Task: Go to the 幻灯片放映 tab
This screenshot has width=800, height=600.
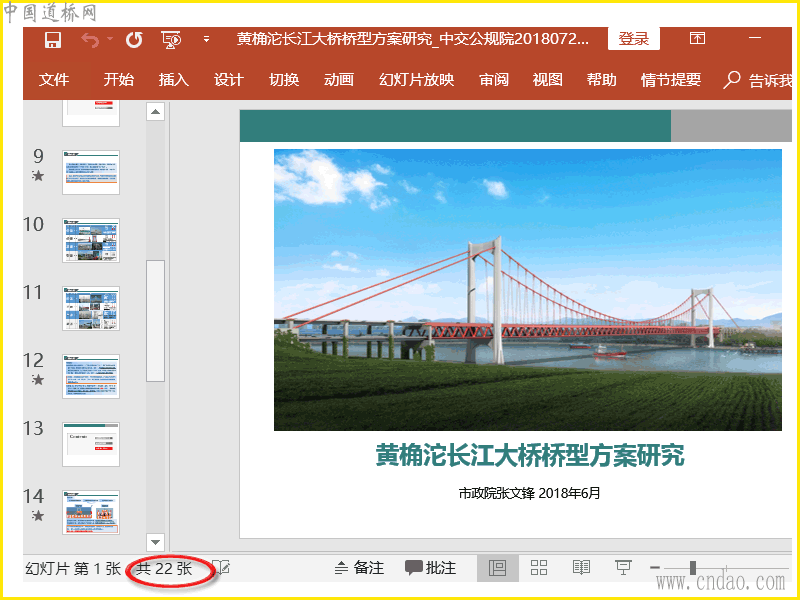Action: tap(417, 80)
